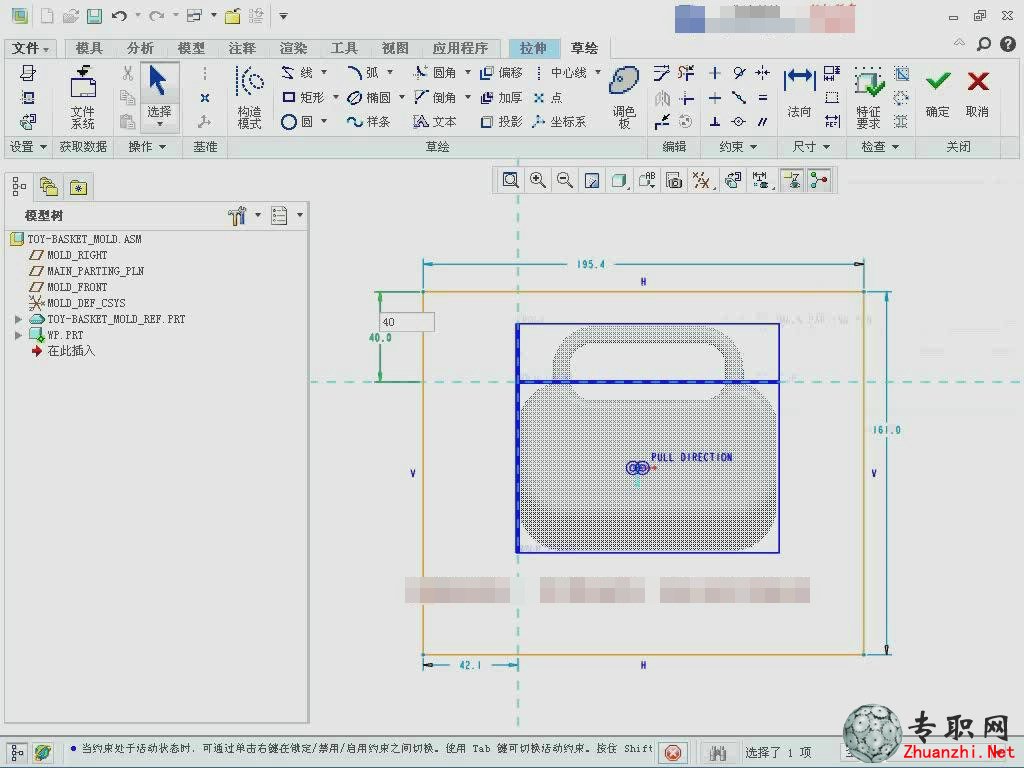Toggle the shade closed loops check icon

pyautogui.click(x=901, y=121)
